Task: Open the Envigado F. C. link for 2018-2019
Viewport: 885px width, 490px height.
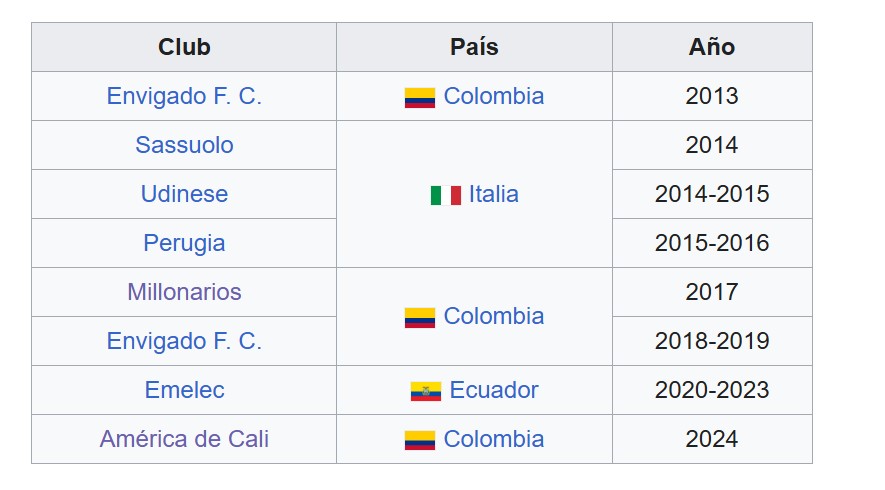Action: pos(184,341)
